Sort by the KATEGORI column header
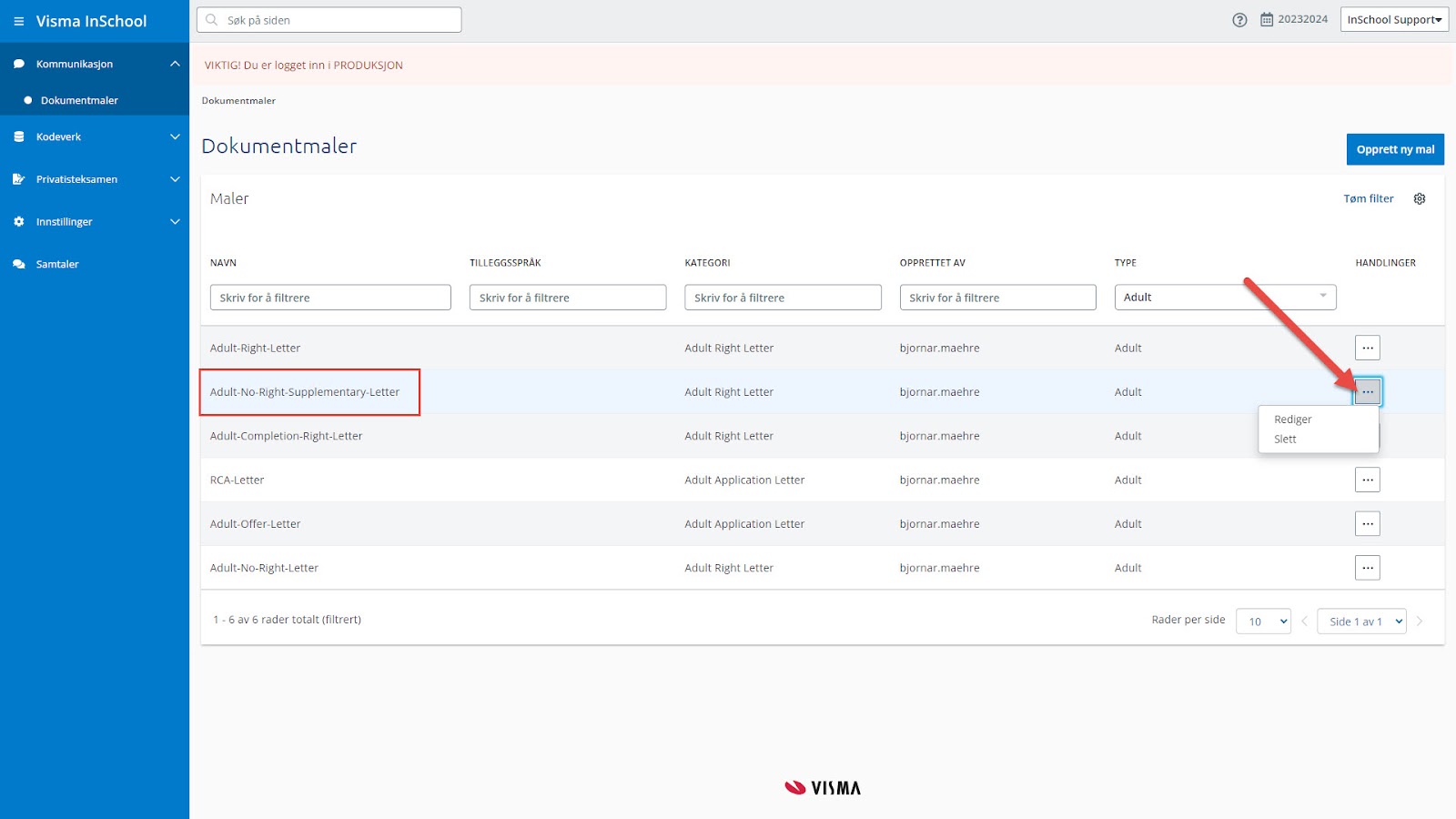The height and width of the screenshot is (819, 1456). (707, 263)
